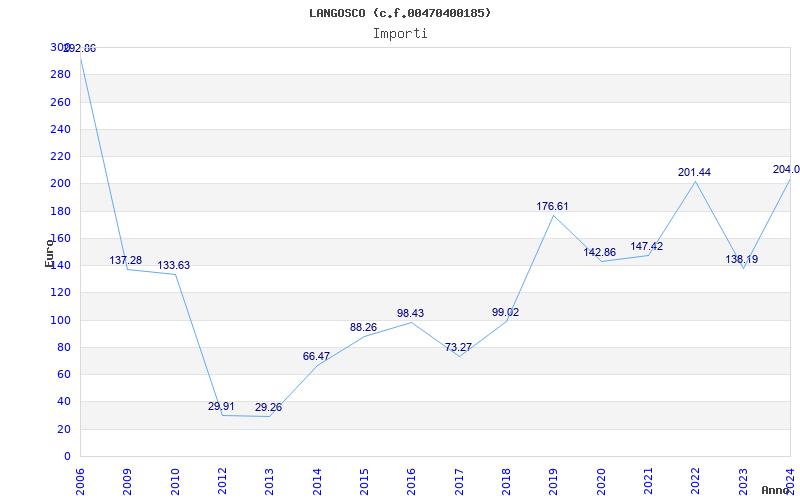
Task: Select the 99.02 data label
Action: pos(506,312)
